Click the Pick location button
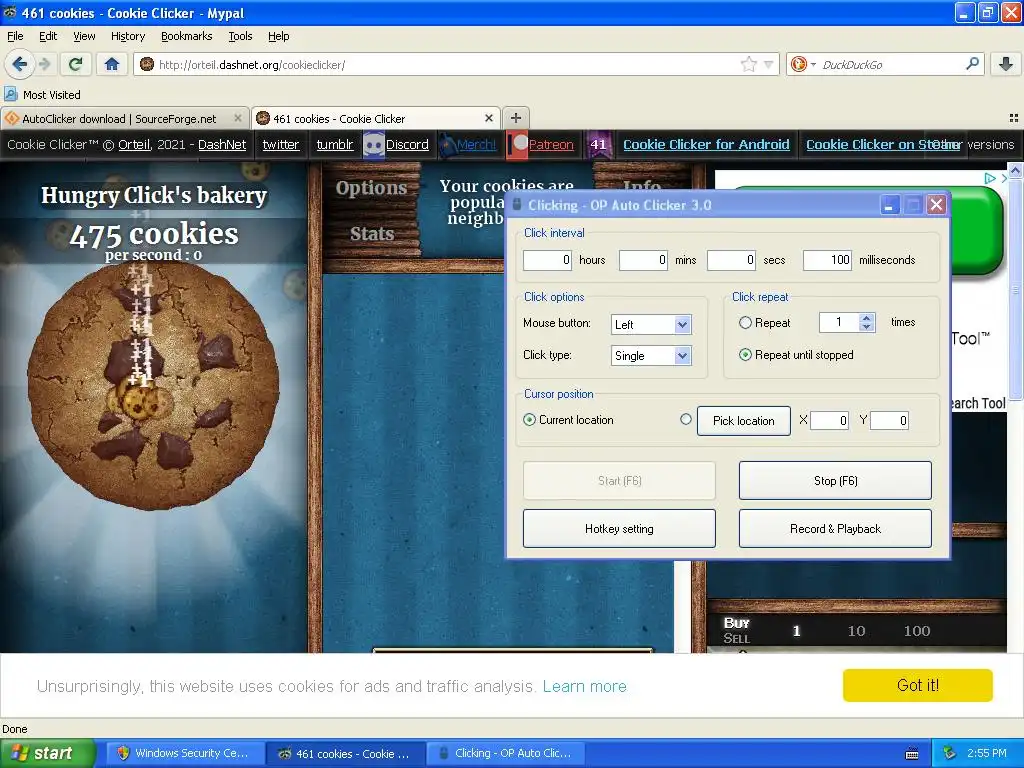 pos(743,421)
